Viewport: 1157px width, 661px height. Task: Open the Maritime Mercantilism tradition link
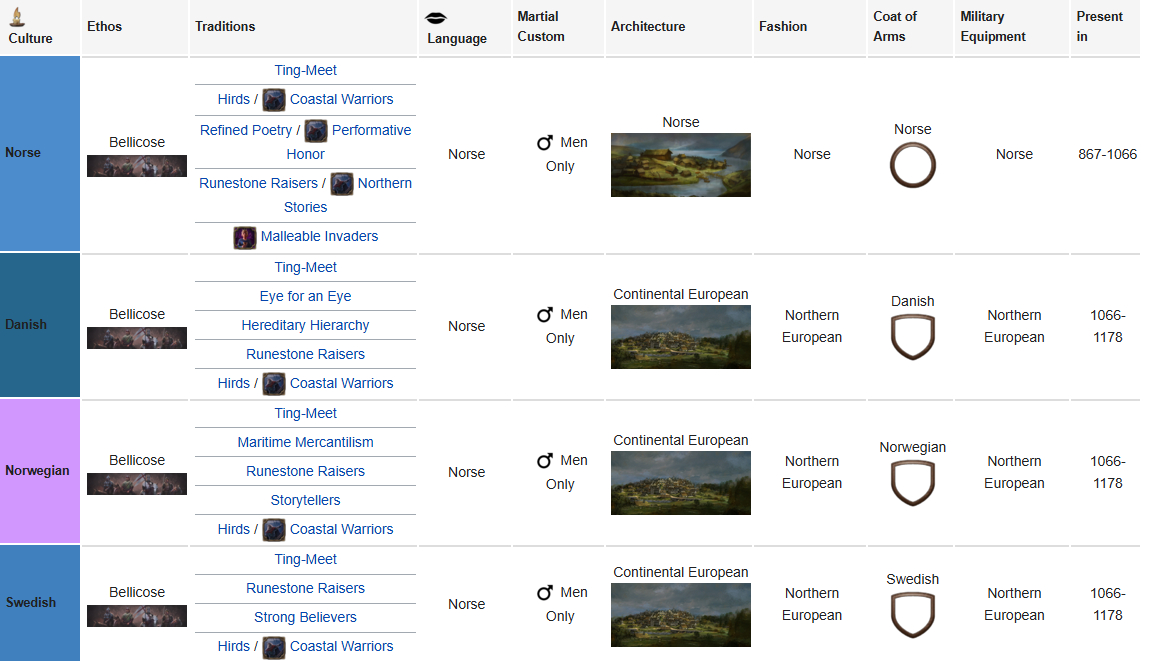click(305, 443)
